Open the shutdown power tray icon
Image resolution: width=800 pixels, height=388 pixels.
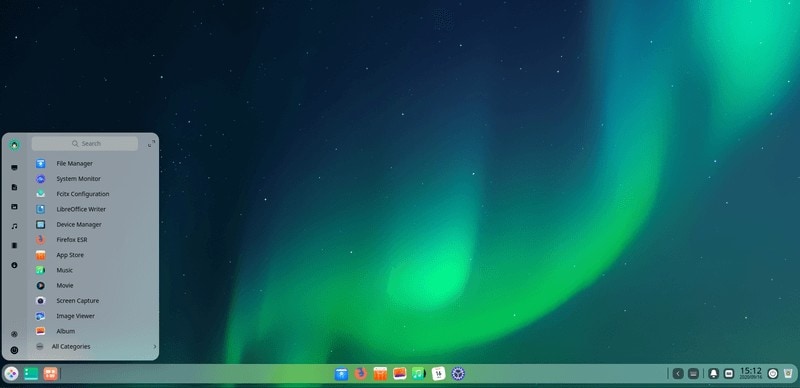click(x=773, y=374)
